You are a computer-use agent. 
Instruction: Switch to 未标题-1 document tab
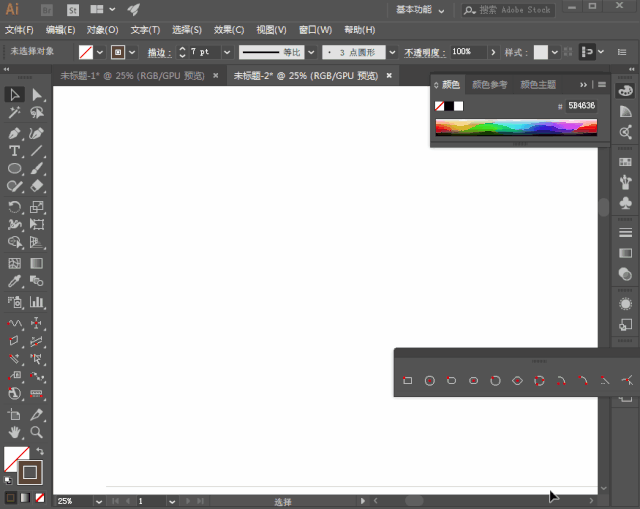(132, 76)
